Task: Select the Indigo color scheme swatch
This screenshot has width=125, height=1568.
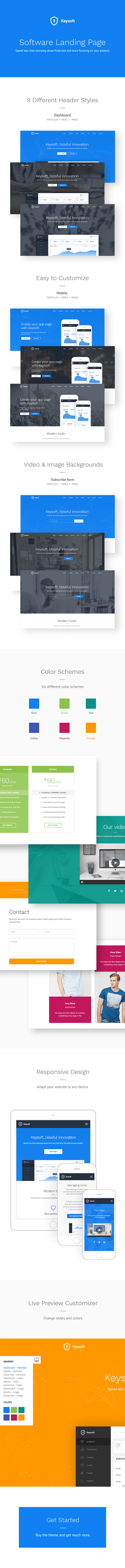Action: 34,727
